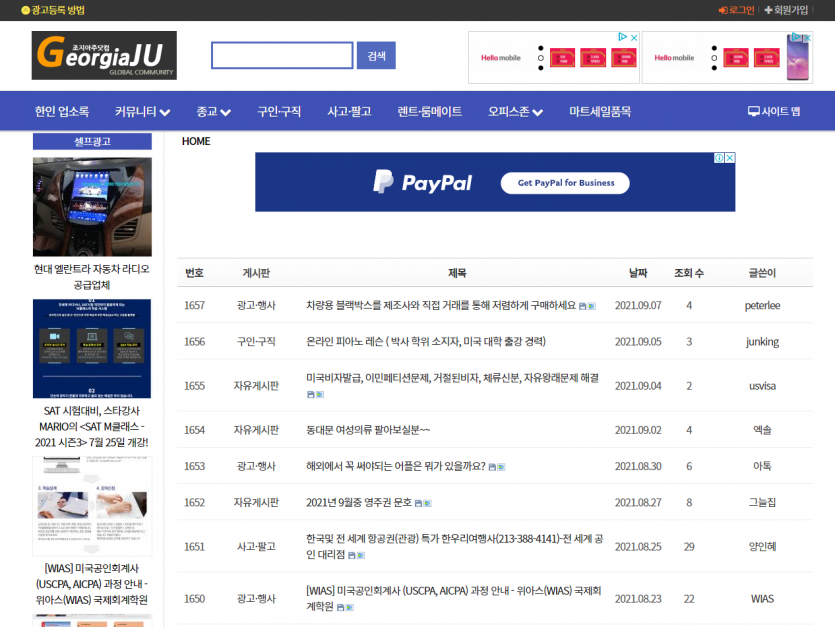Image resolution: width=835 pixels, height=627 pixels.
Task: Close the PayPal banner ad
Action: [x=730, y=158]
